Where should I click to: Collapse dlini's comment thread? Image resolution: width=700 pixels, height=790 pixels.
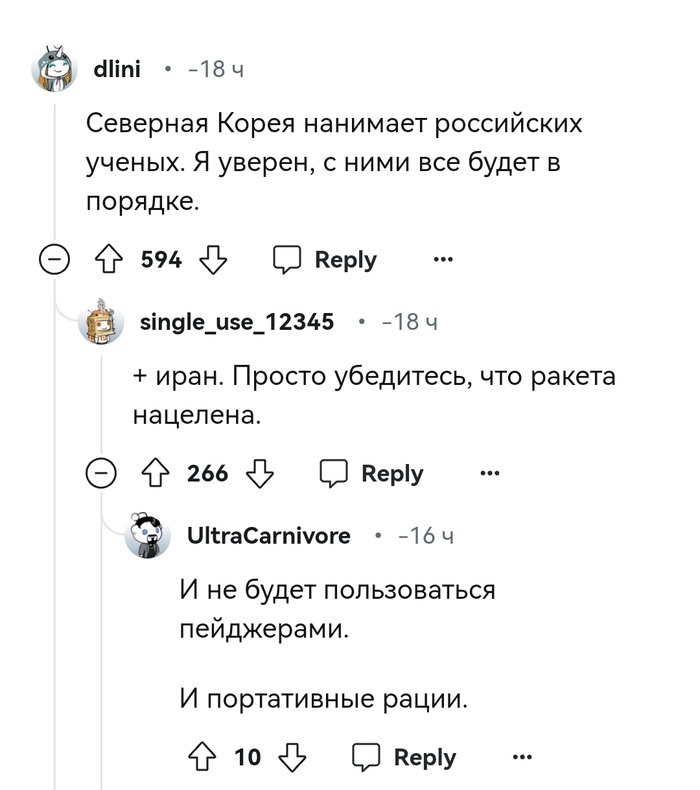coord(54,260)
